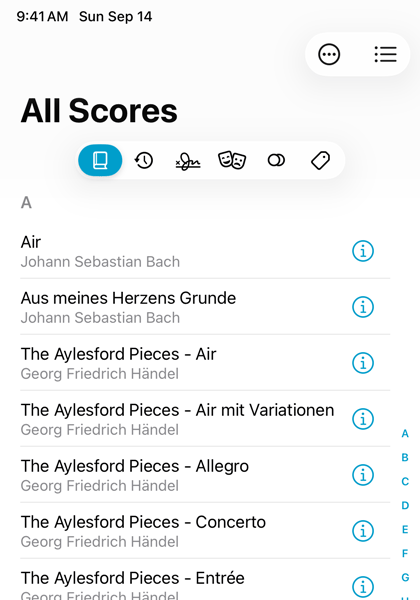Filter scores by tag icon

(x=320, y=160)
